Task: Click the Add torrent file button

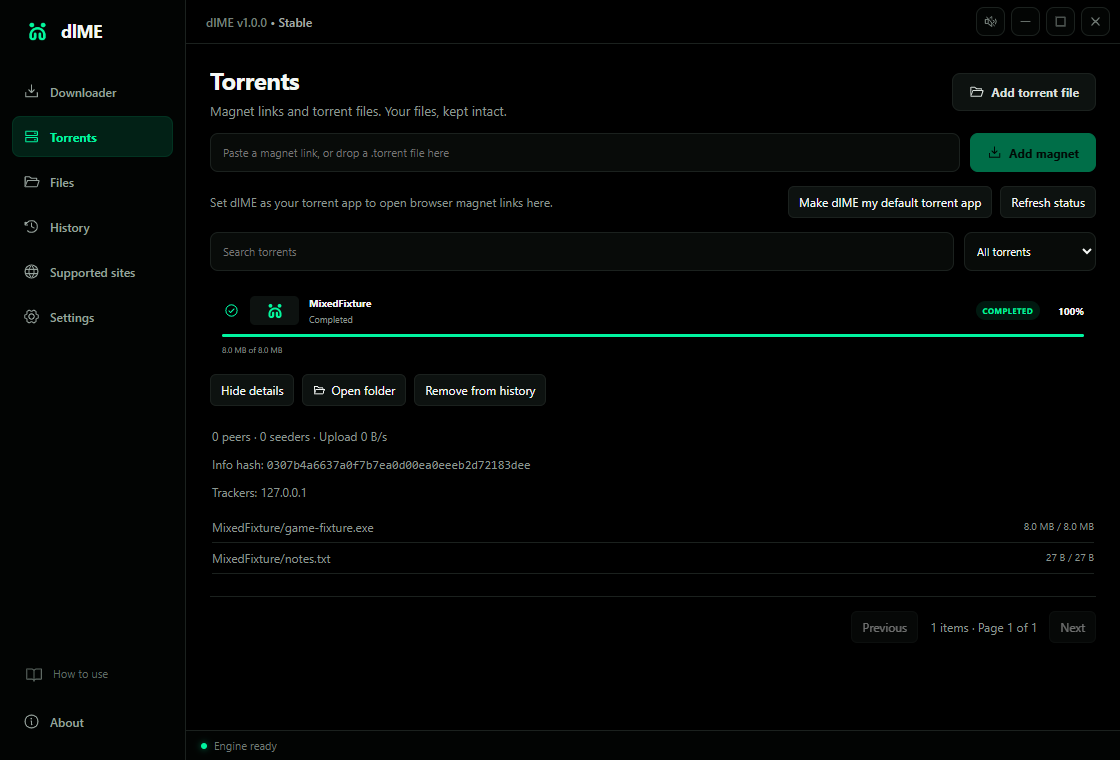Action: pos(1024,92)
